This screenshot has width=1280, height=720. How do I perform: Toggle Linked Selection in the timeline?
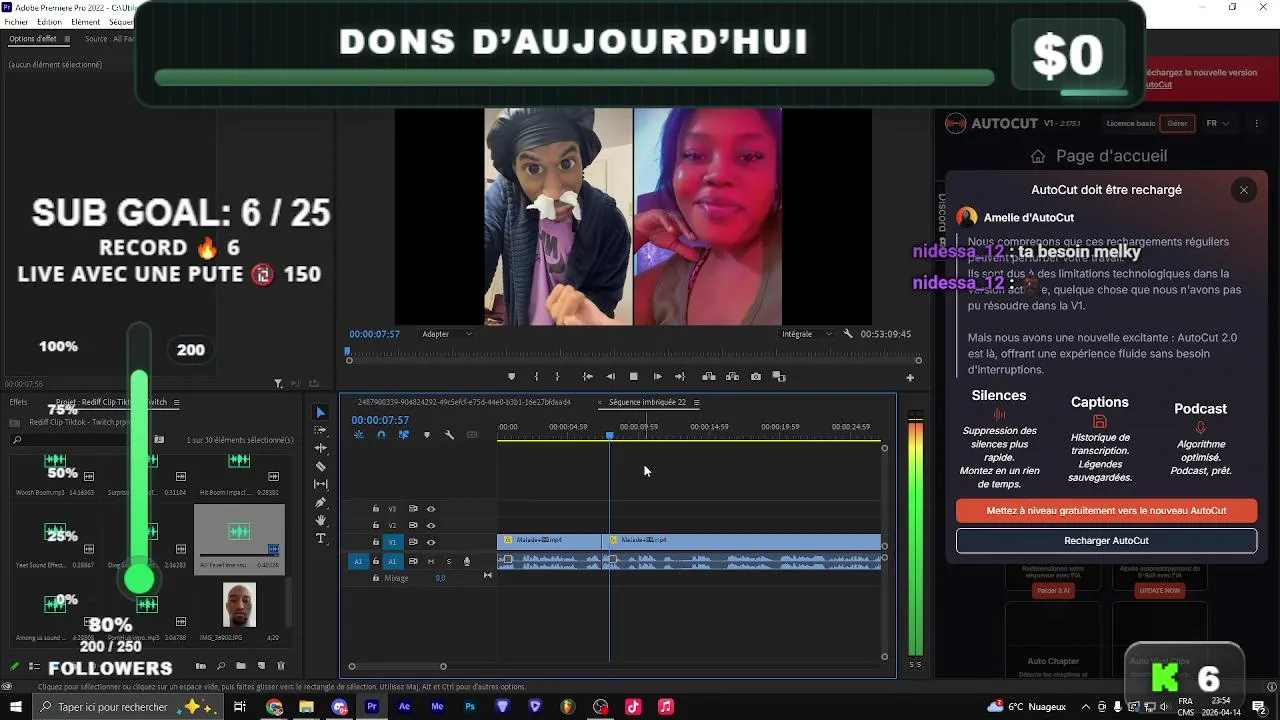point(404,435)
